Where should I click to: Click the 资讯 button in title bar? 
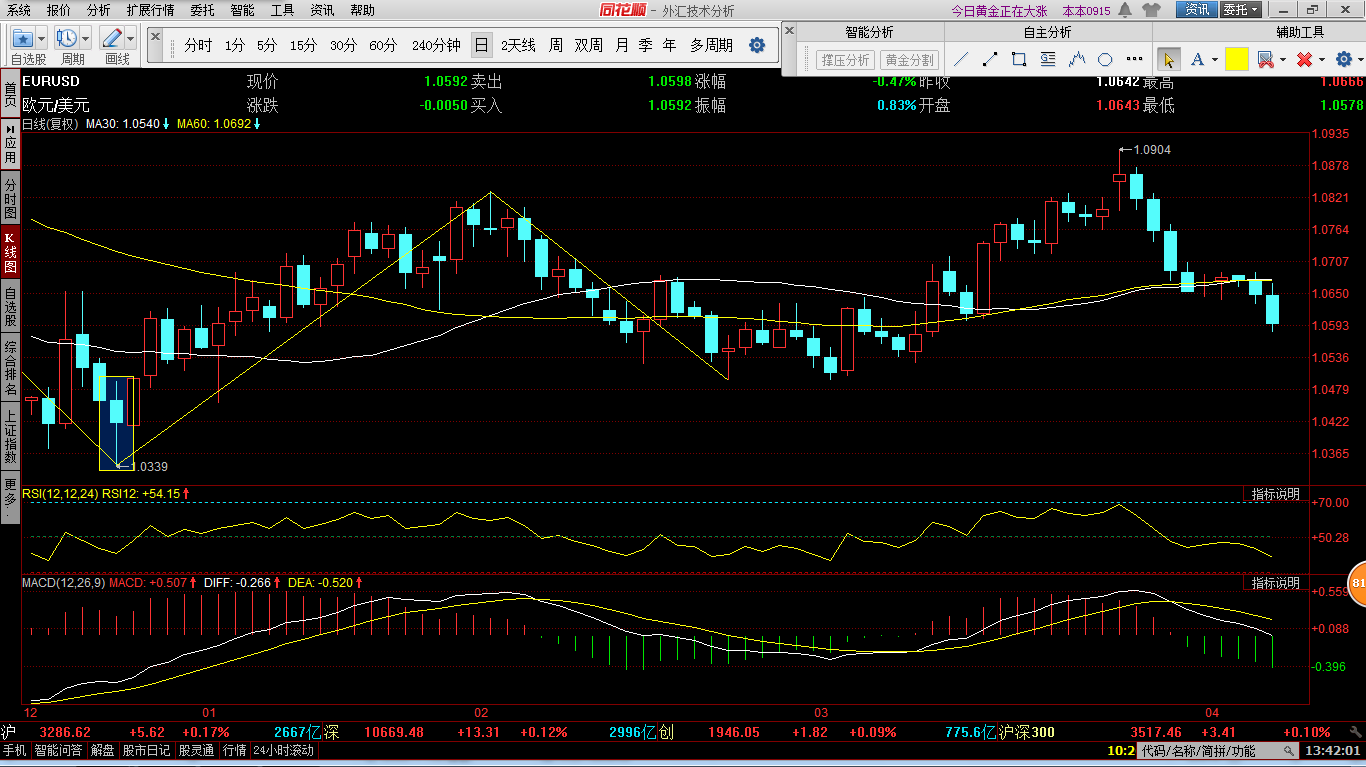click(x=1197, y=10)
